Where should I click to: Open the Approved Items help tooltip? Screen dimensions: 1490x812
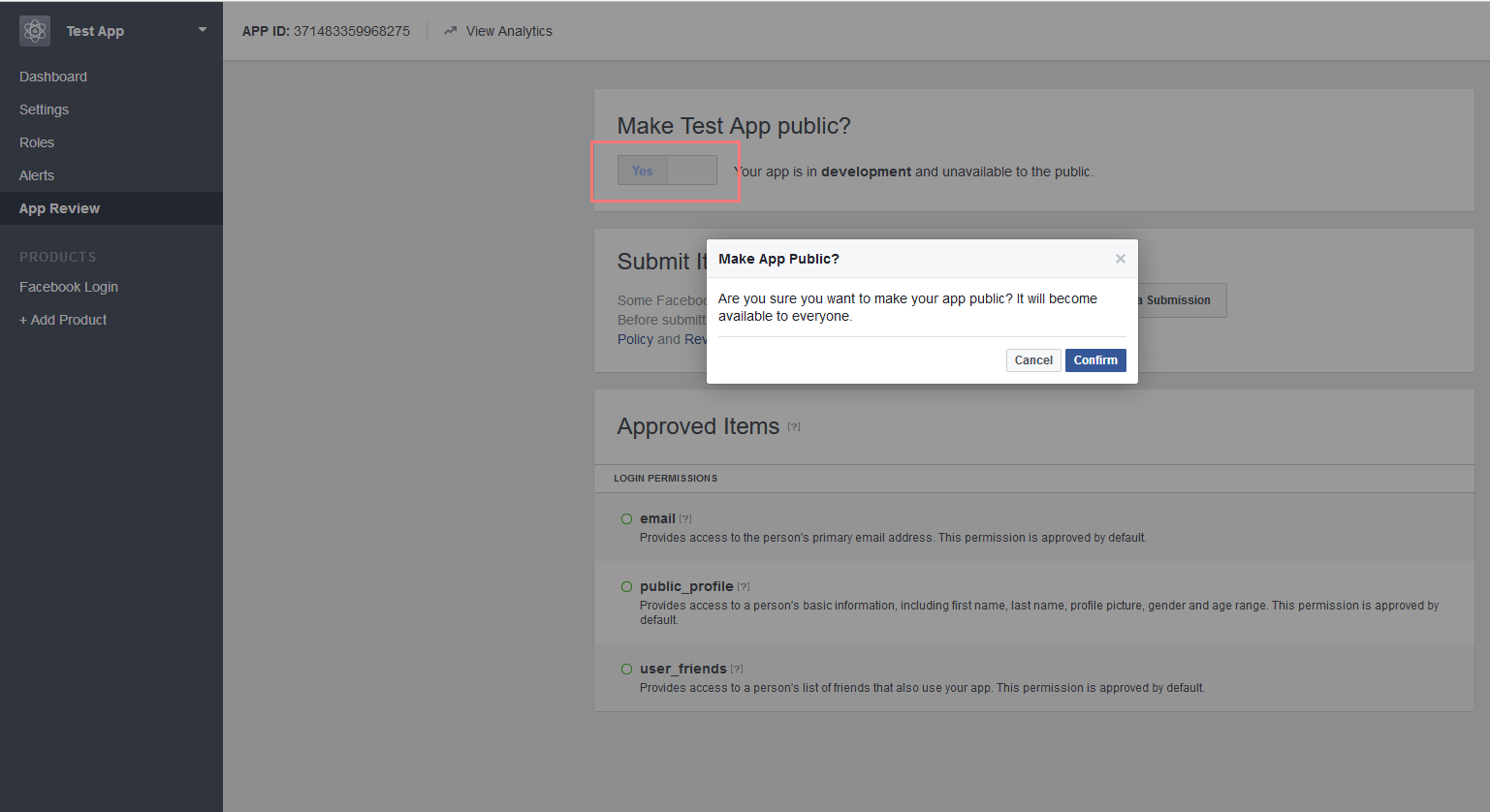tap(794, 426)
